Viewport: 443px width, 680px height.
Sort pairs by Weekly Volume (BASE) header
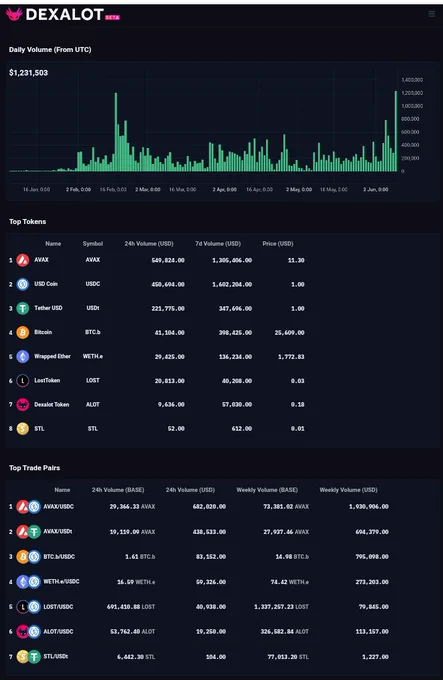267,490
